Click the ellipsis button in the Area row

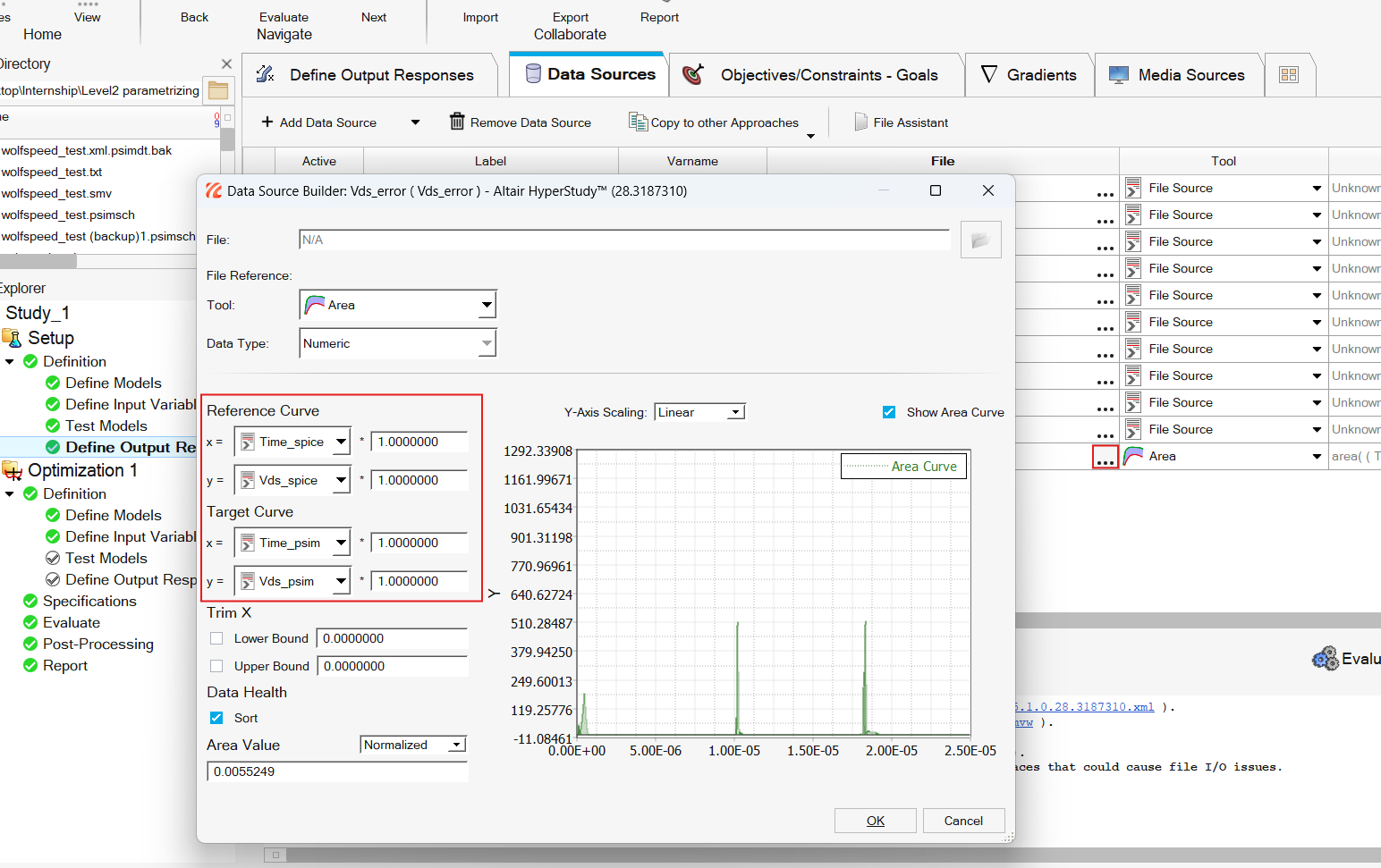click(1106, 457)
